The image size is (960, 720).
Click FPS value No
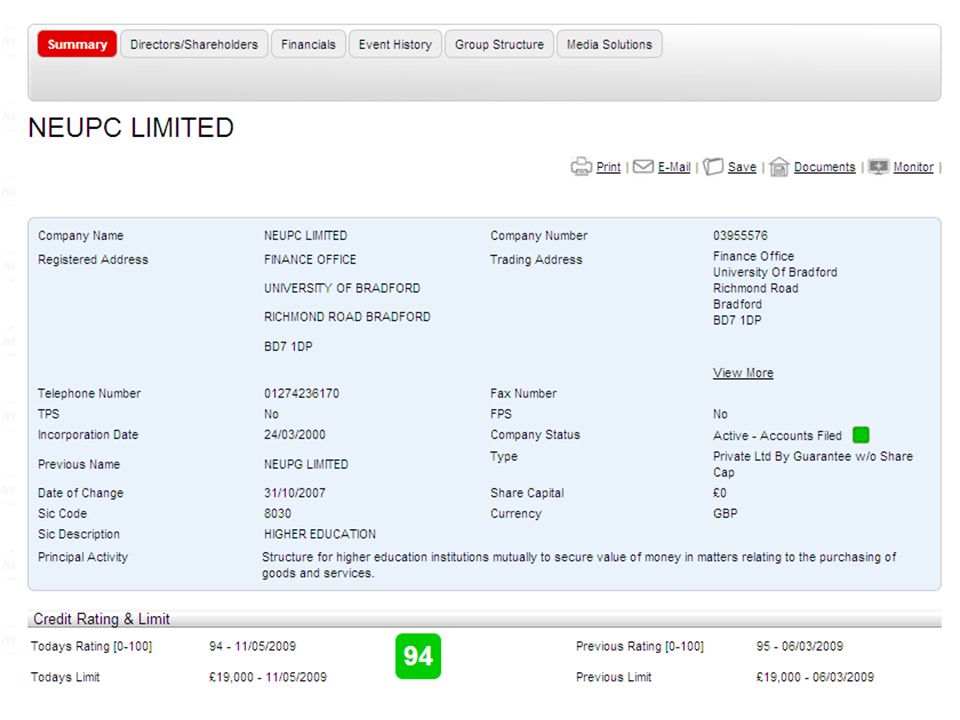pos(721,414)
